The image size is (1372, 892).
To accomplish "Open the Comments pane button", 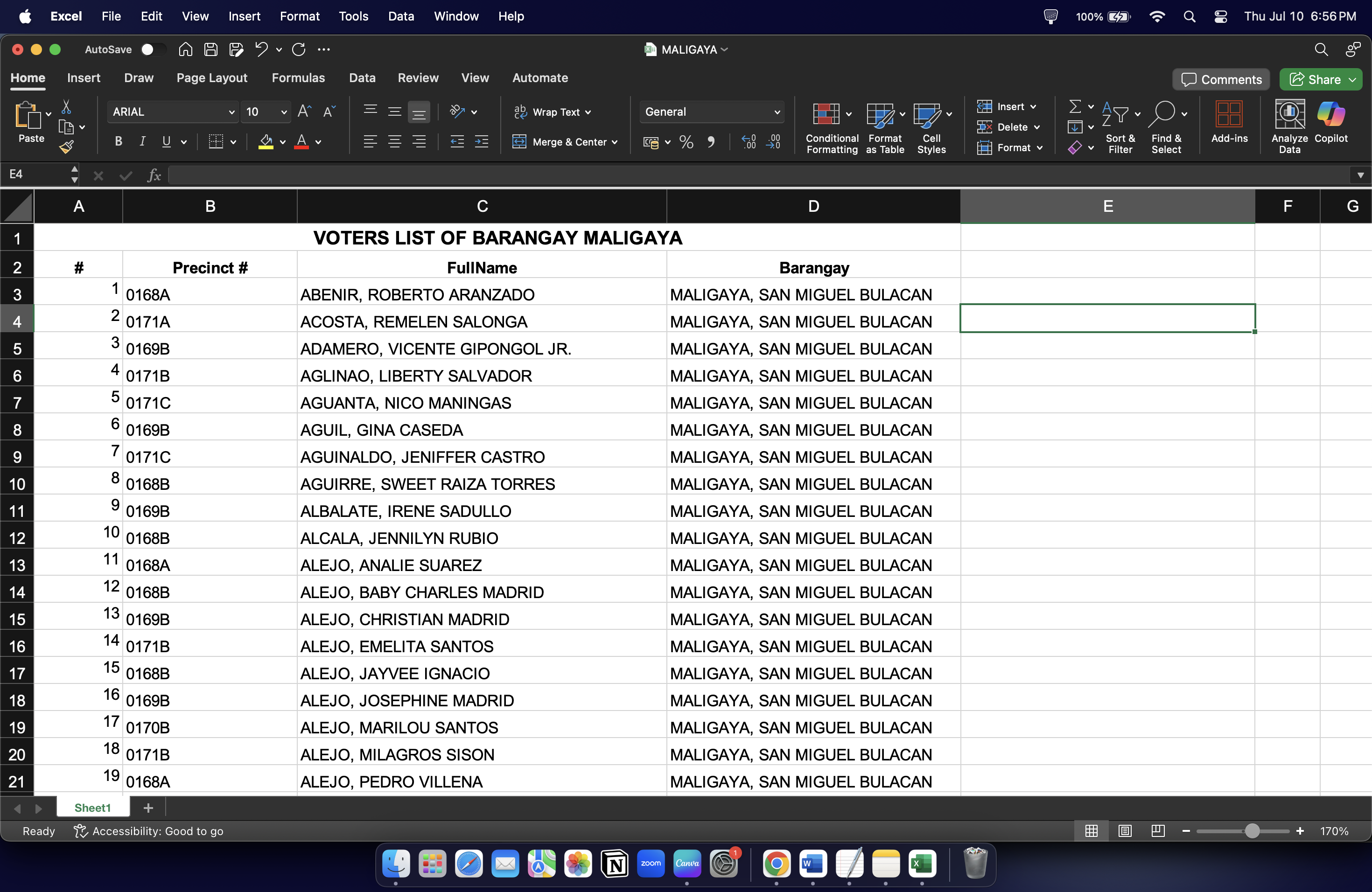I will 1221,79.
